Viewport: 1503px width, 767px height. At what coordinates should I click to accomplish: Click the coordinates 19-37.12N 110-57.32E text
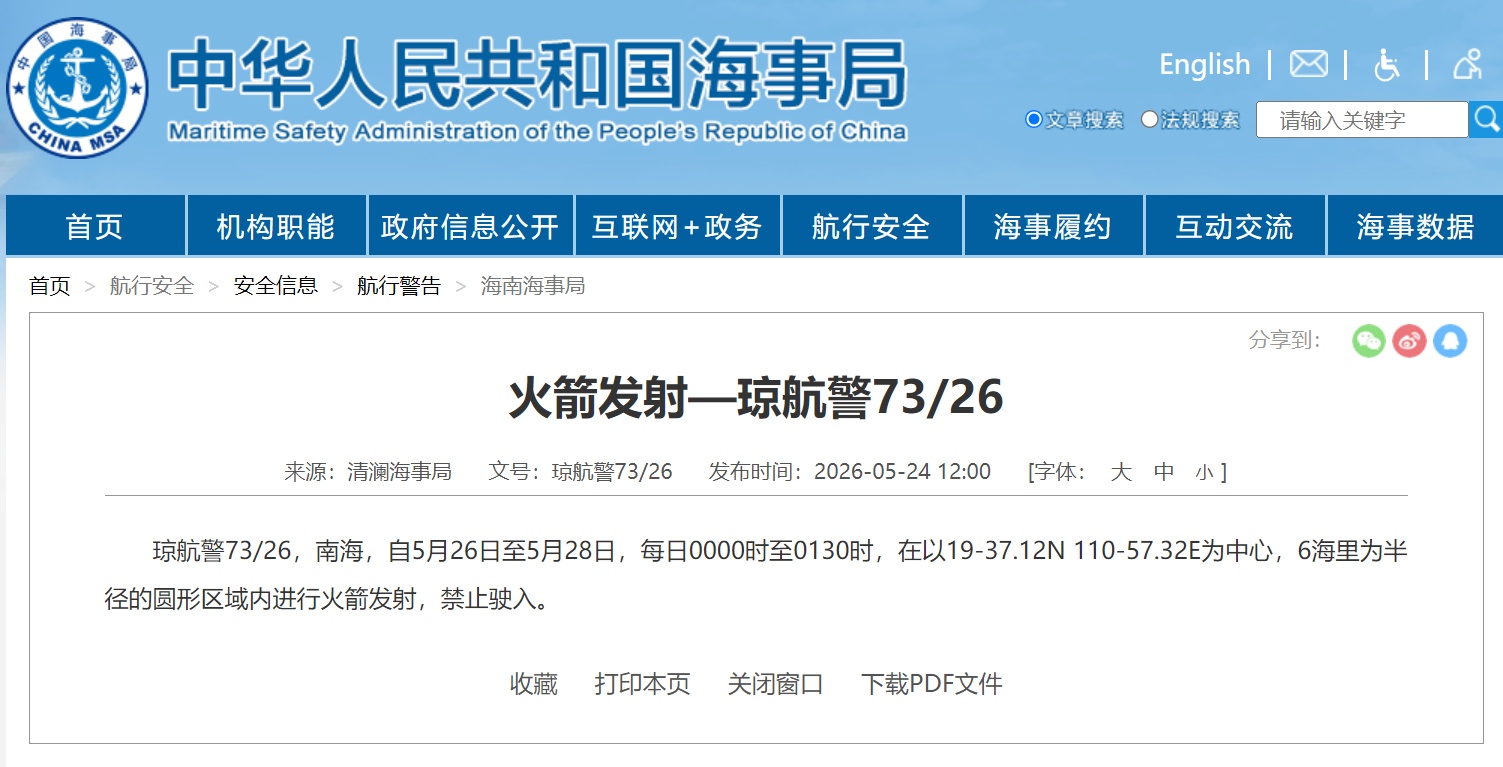click(x=1073, y=551)
